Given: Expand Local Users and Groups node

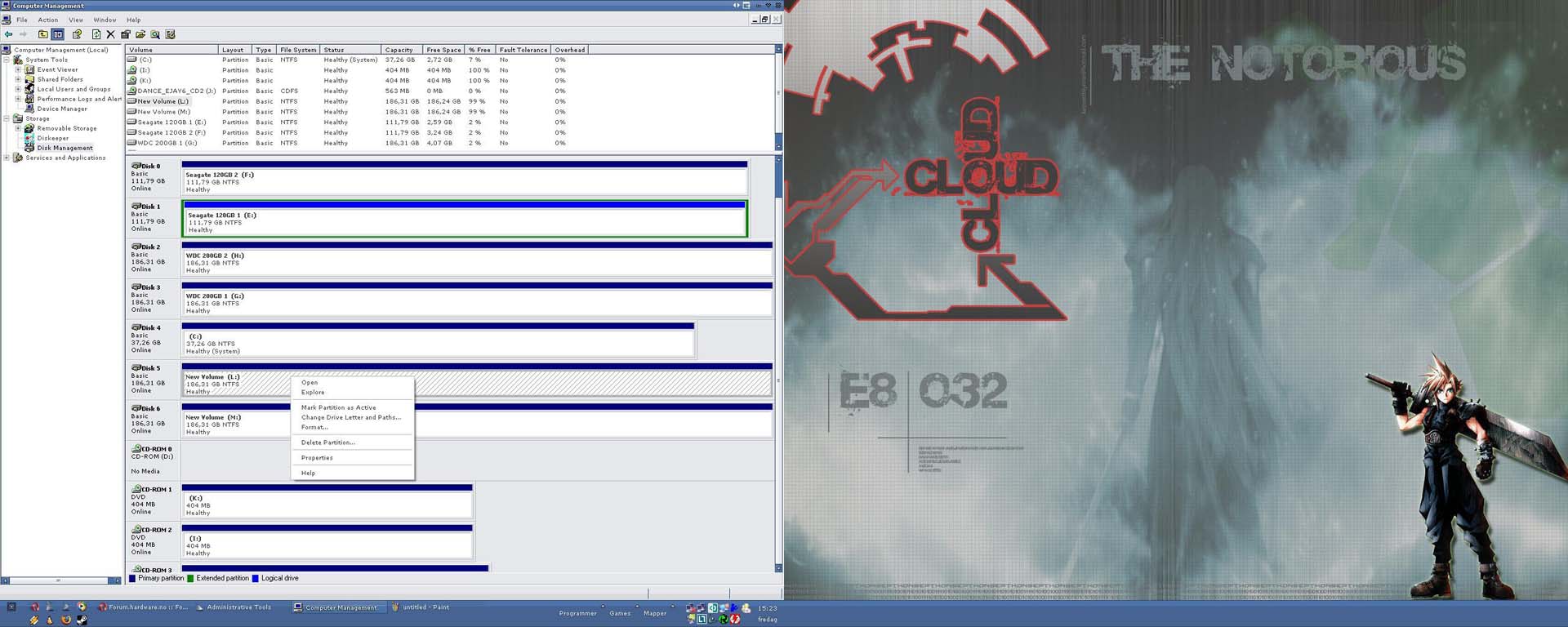Looking at the screenshot, I should [x=18, y=89].
